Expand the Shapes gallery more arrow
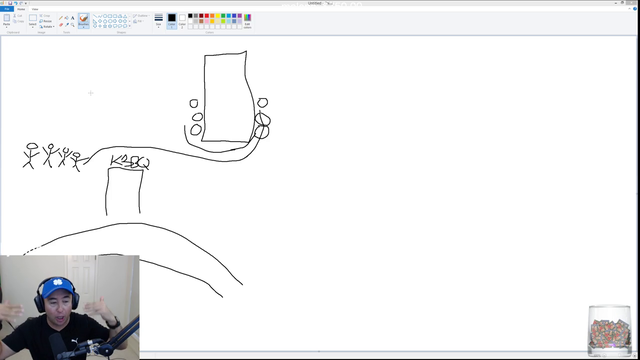 tap(130, 26)
